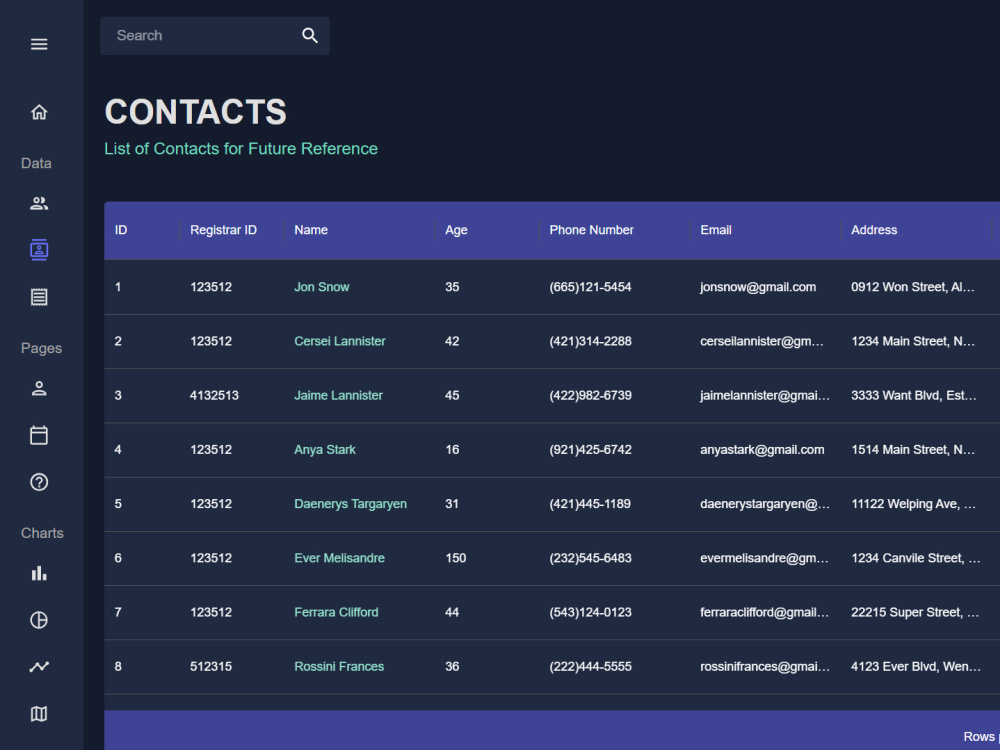
Task: Open the Manage Team people icon
Action: 39,203
